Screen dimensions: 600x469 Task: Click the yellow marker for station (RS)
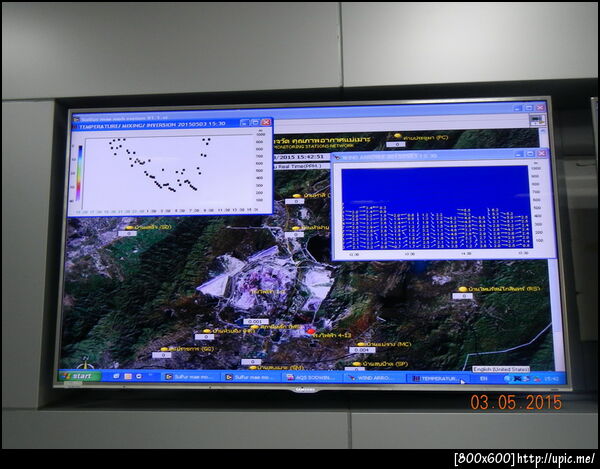[463, 289]
